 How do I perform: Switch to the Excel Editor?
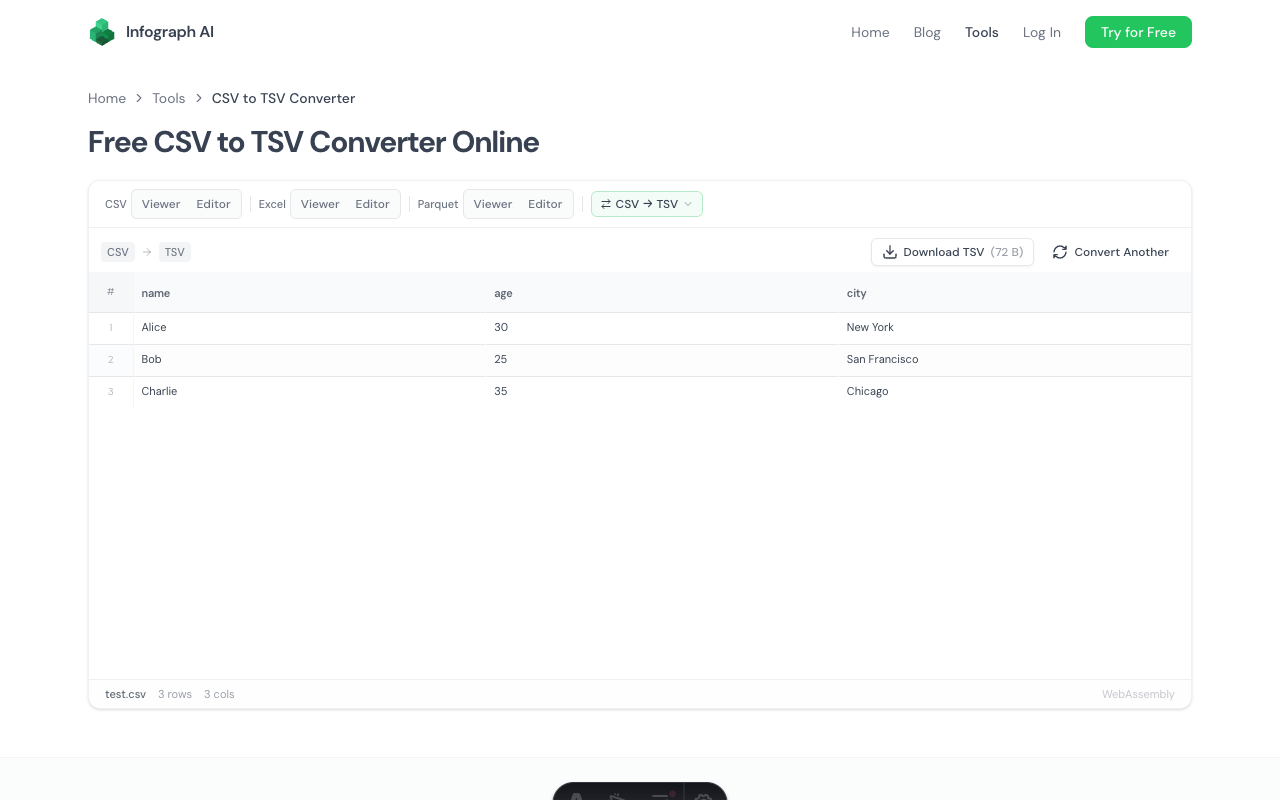point(372,204)
